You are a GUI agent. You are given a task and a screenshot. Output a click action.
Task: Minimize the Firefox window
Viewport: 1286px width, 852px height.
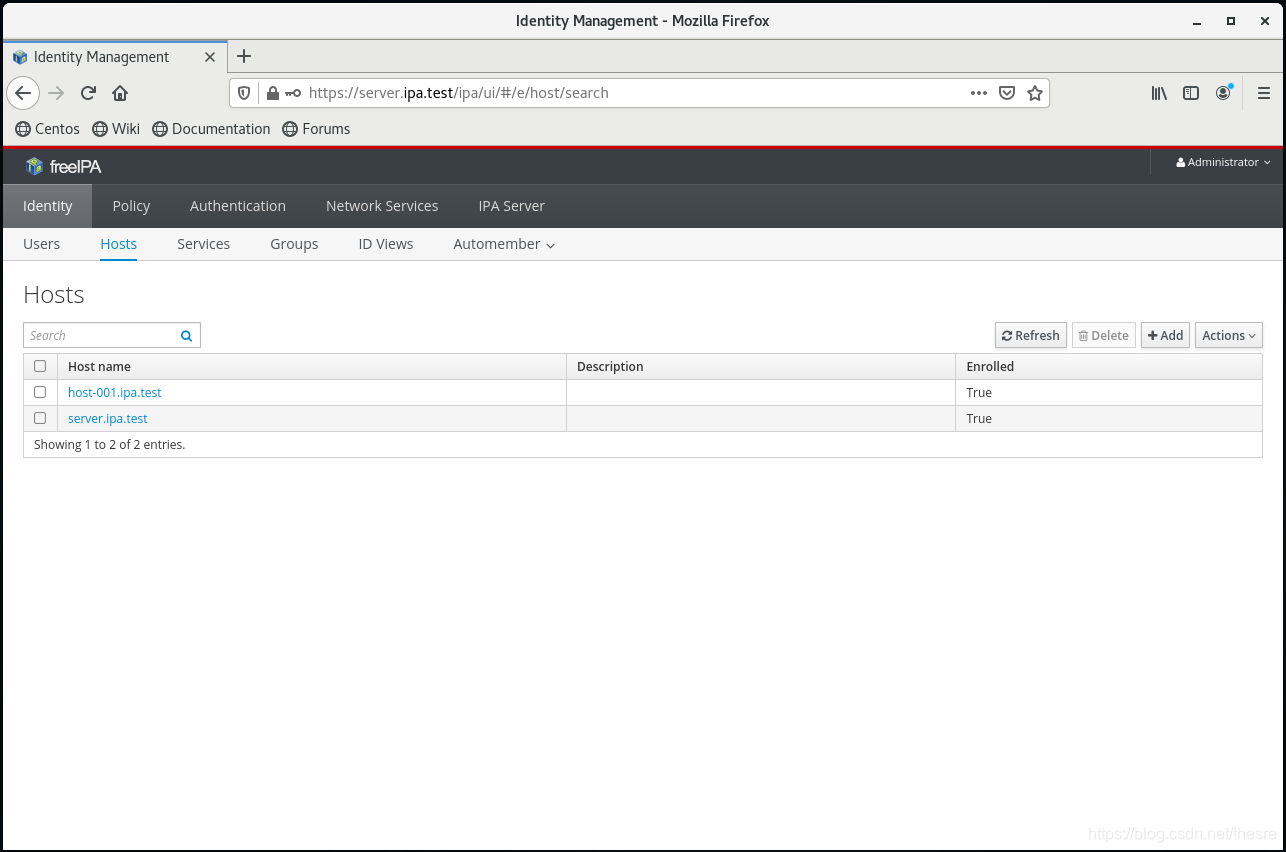[1197, 21]
